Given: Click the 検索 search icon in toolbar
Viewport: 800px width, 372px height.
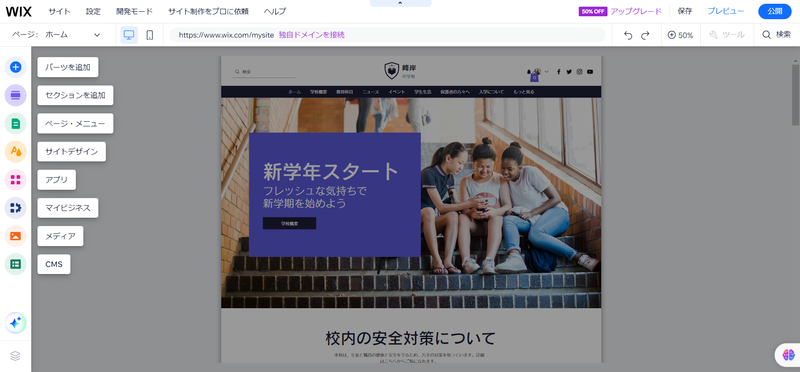Looking at the screenshot, I should [776, 35].
